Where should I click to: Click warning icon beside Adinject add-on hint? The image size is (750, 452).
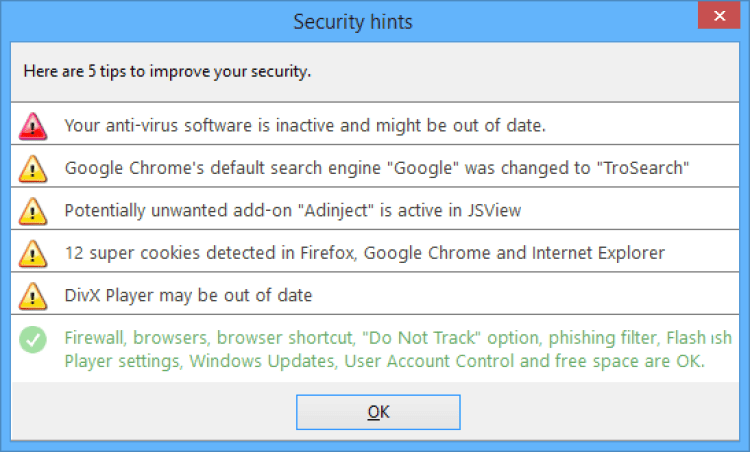tap(33, 211)
